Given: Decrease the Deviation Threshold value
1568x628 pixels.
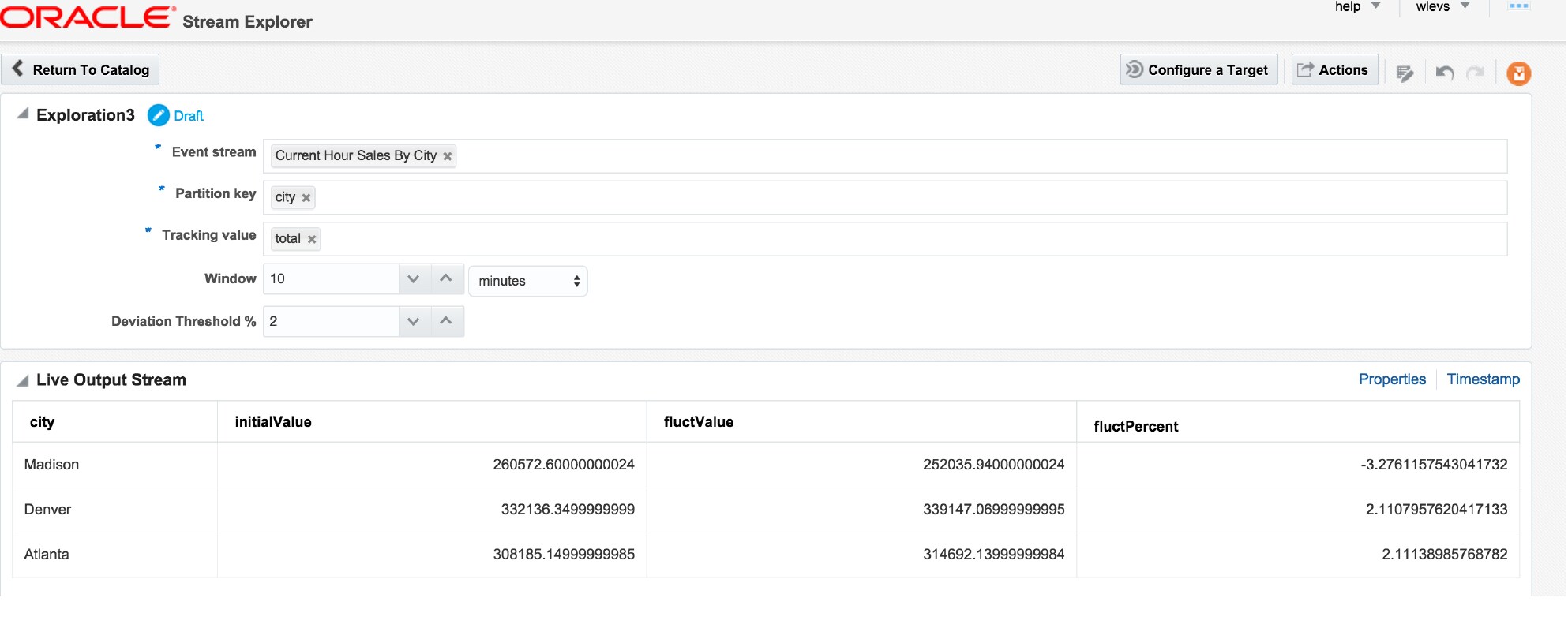Looking at the screenshot, I should 414,321.
